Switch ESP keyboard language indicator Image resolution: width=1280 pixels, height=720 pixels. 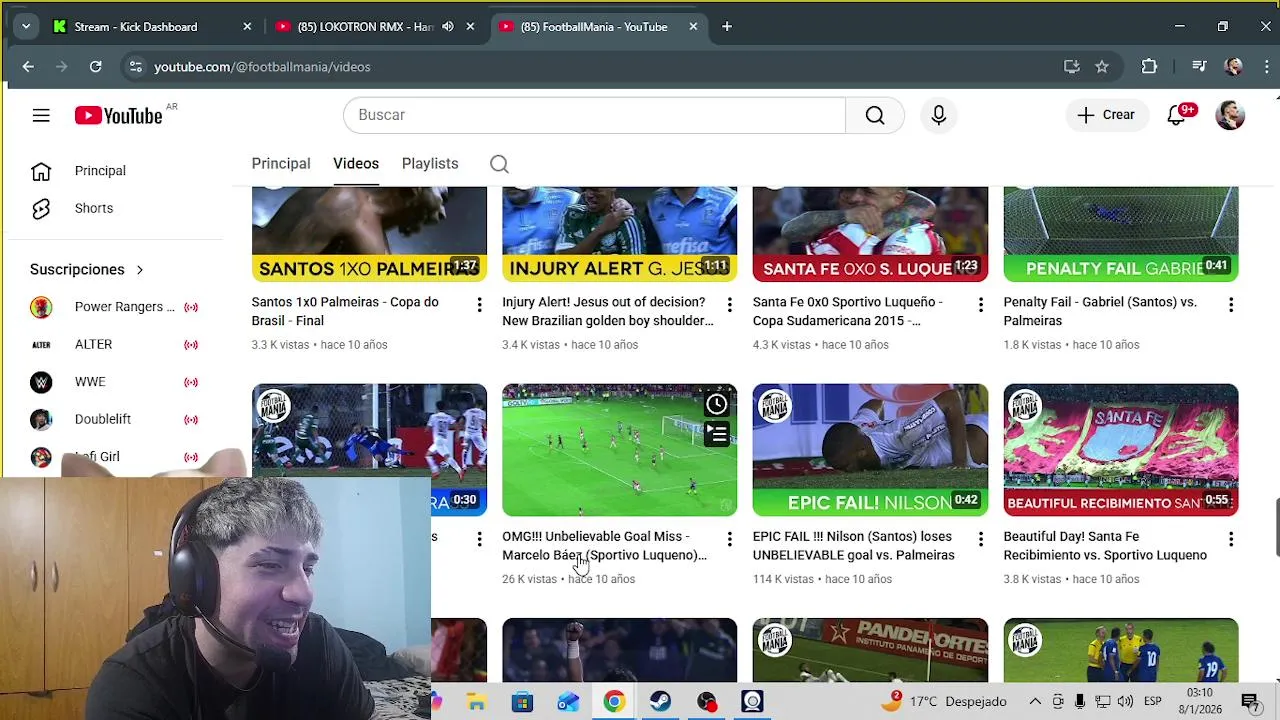pyautogui.click(x=1152, y=702)
